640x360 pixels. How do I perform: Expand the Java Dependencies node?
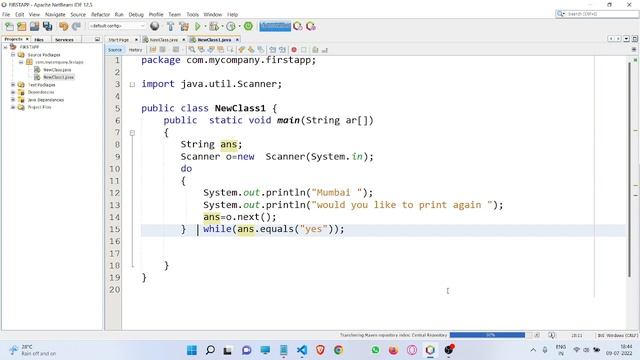(x=13, y=100)
